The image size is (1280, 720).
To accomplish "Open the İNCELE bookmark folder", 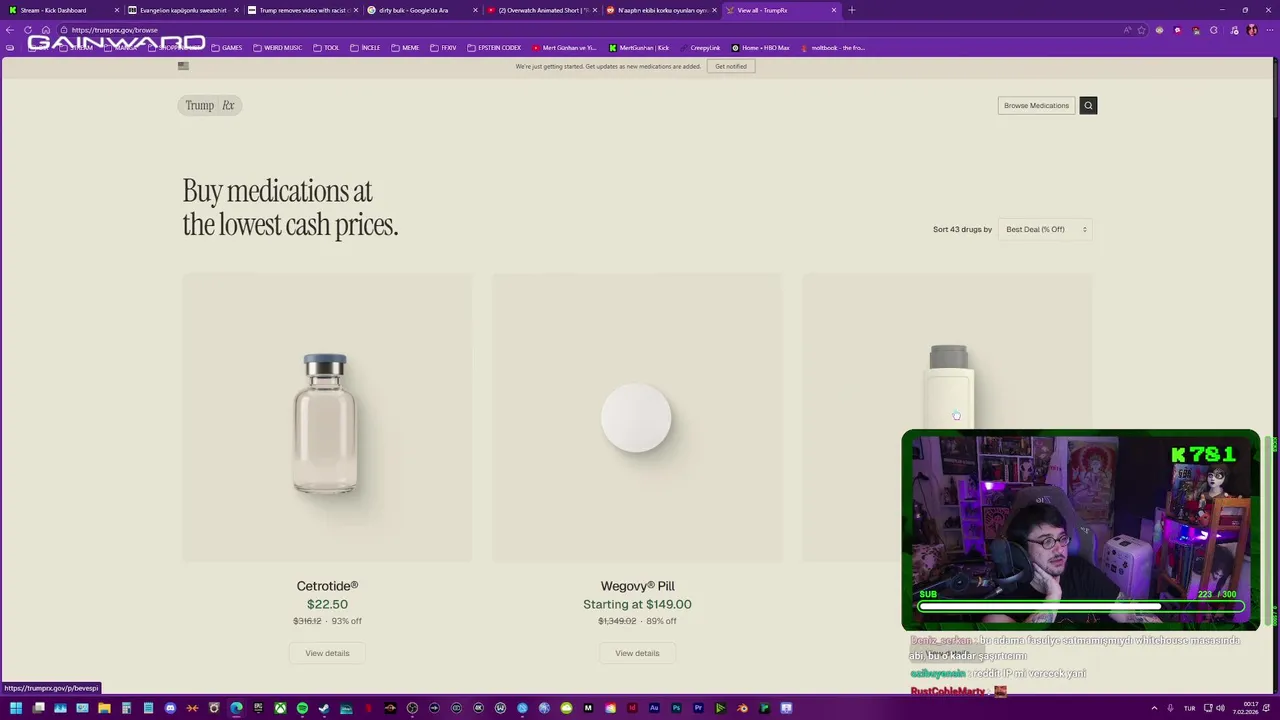I will 365,47.
